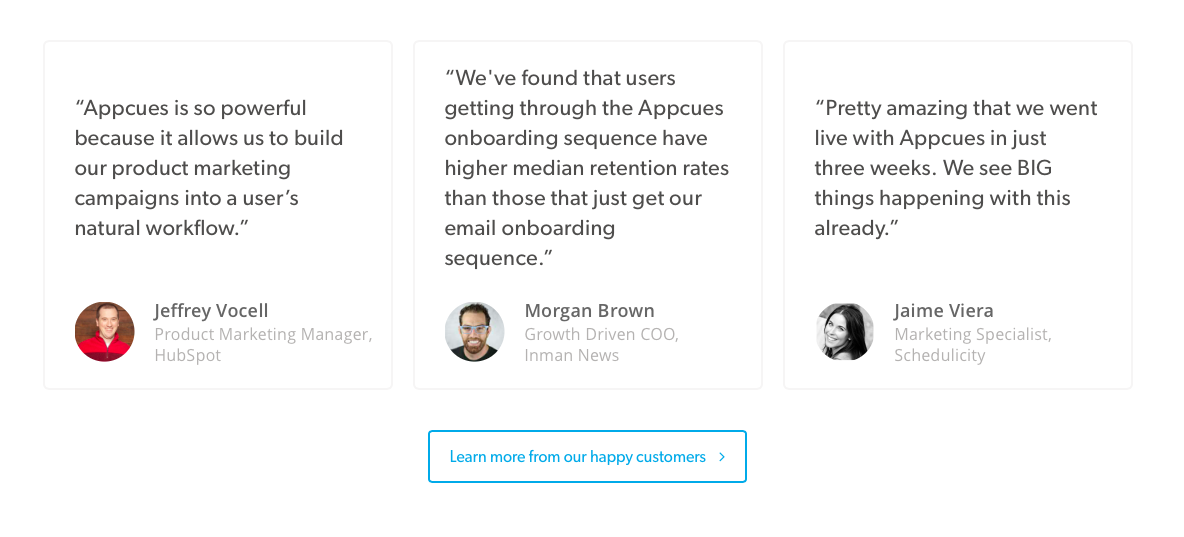Select the Morgan Brown name text

coord(590,311)
